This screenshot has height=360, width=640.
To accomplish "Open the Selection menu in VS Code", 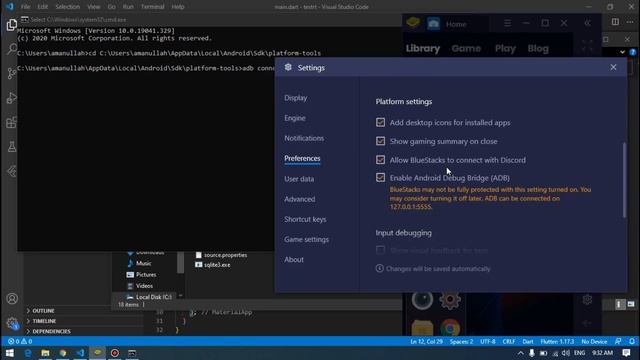I will point(67,7).
